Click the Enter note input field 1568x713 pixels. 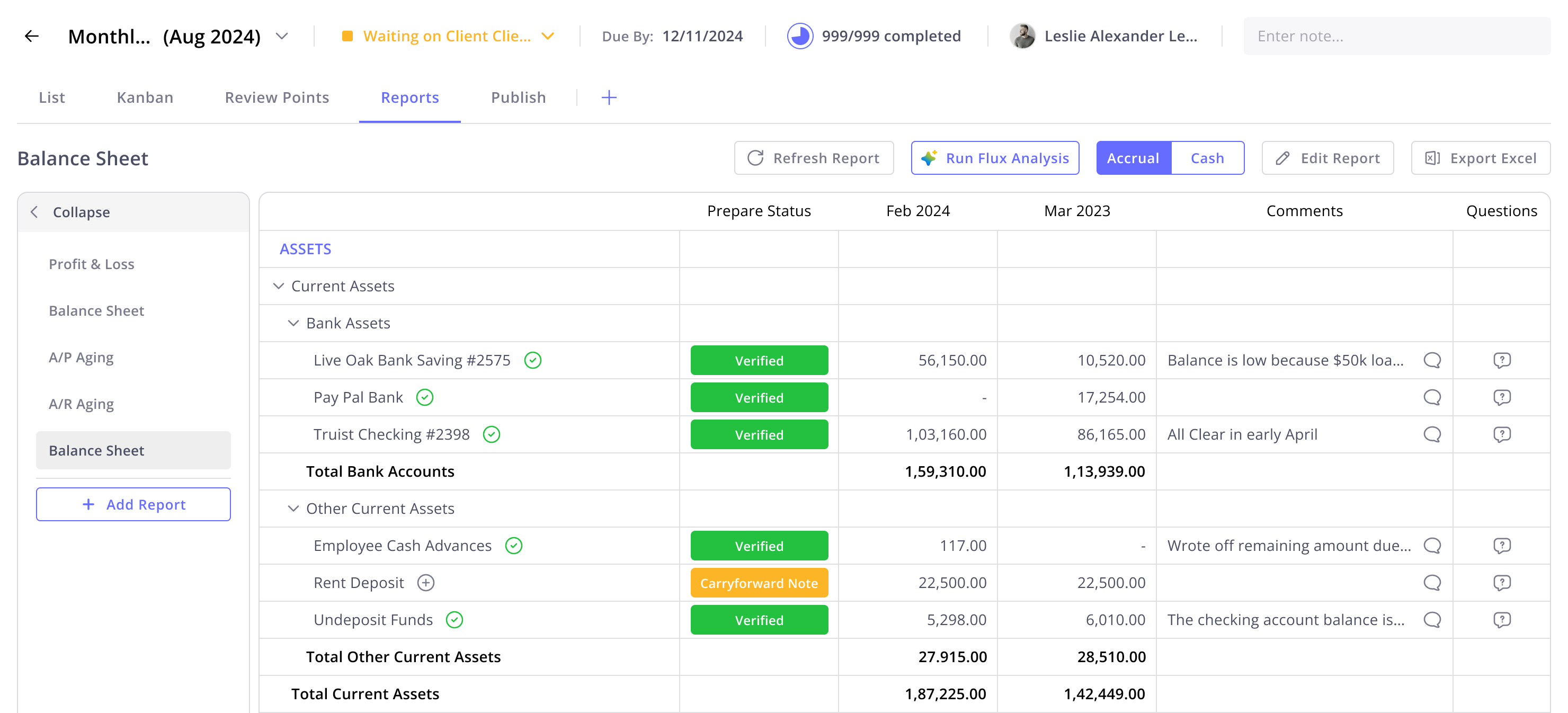click(x=1397, y=36)
